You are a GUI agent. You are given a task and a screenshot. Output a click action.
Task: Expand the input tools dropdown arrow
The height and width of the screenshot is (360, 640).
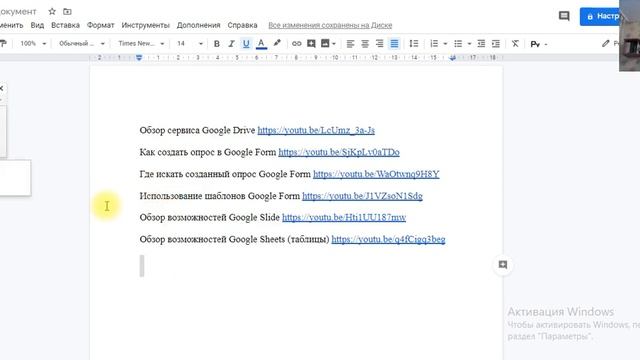point(546,44)
